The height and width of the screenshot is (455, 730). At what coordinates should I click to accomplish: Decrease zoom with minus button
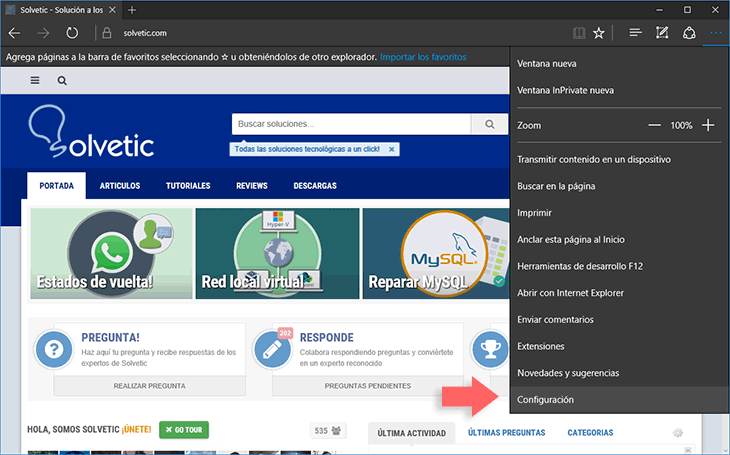click(x=654, y=125)
